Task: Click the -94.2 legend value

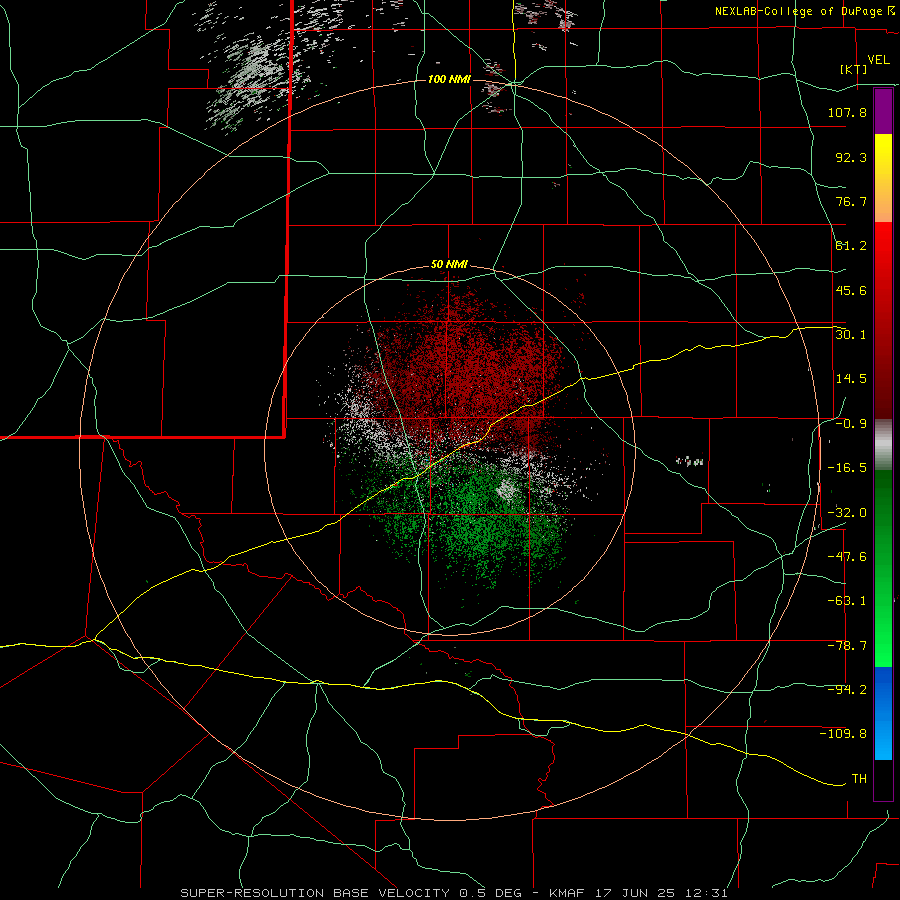Action: [x=847, y=690]
